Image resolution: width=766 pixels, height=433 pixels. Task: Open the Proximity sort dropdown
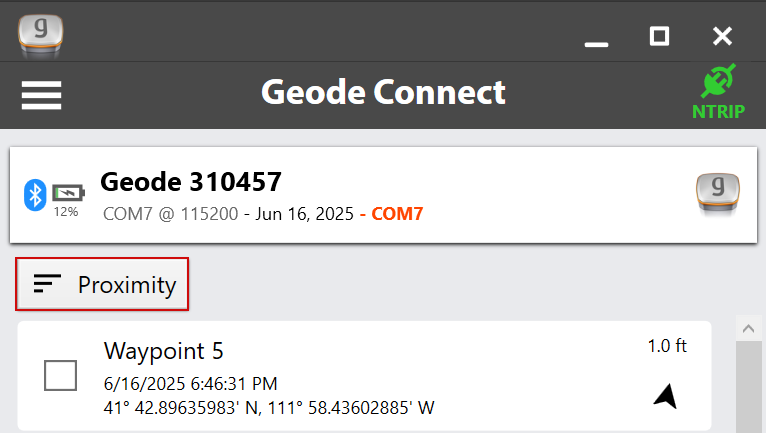tap(103, 285)
